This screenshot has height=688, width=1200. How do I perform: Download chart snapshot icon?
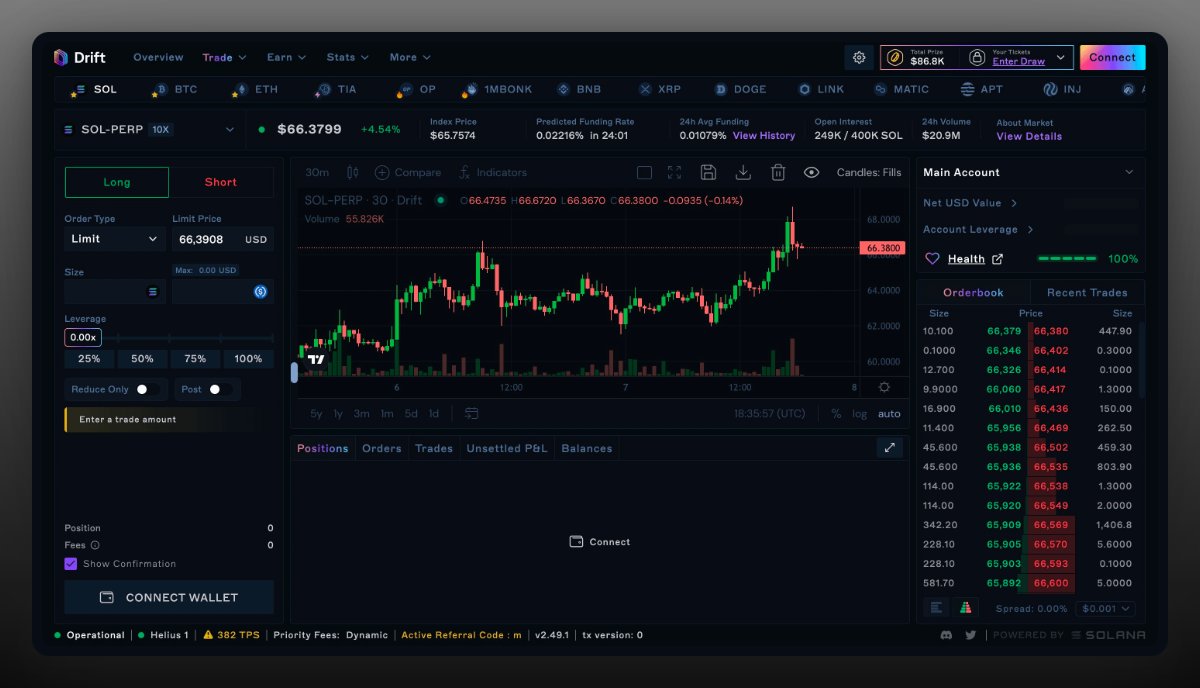(x=743, y=172)
